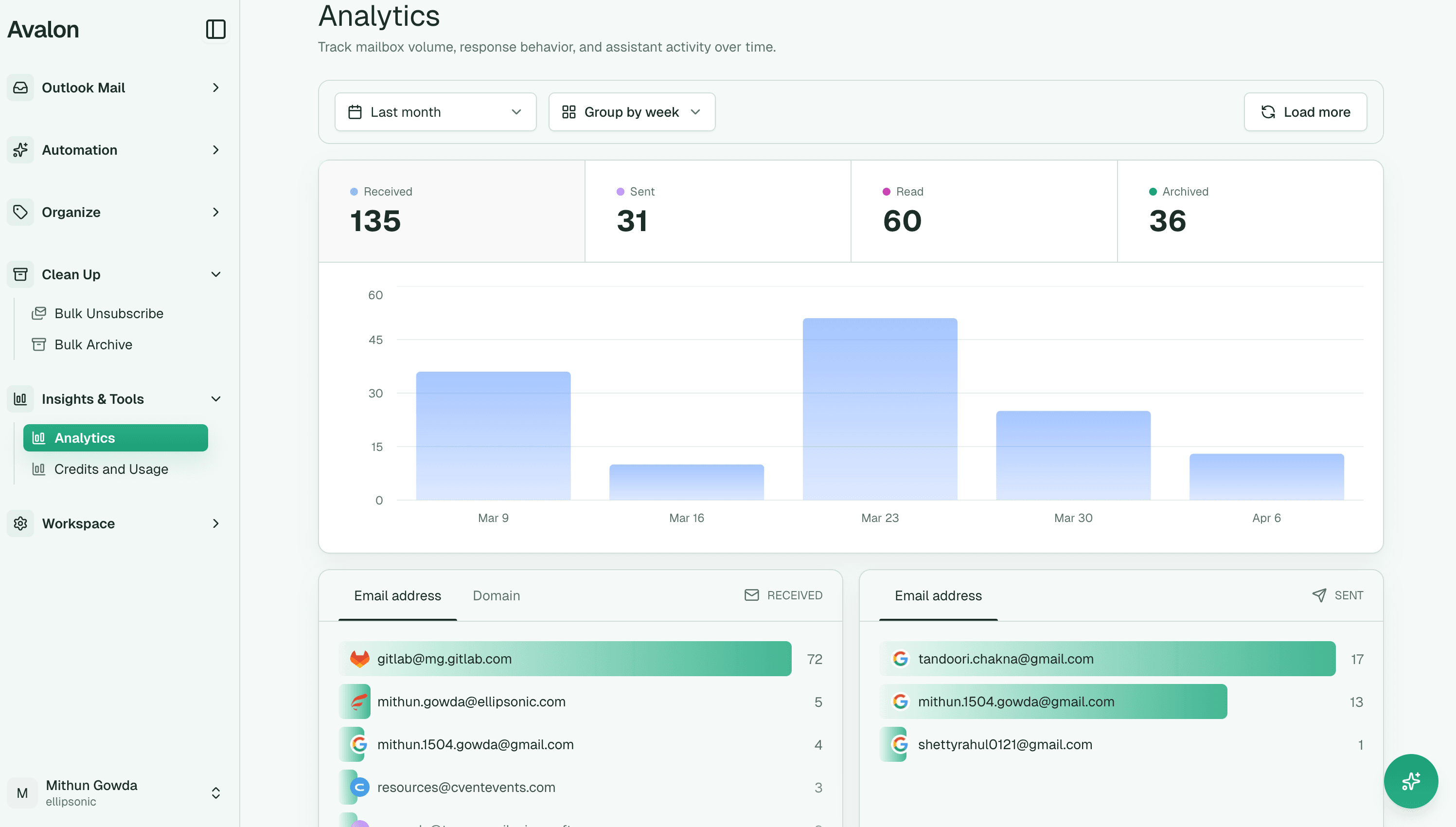This screenshot has height=827, width=1456.
Task: Toggle the Received metric card
Action: tap(451, 211)
